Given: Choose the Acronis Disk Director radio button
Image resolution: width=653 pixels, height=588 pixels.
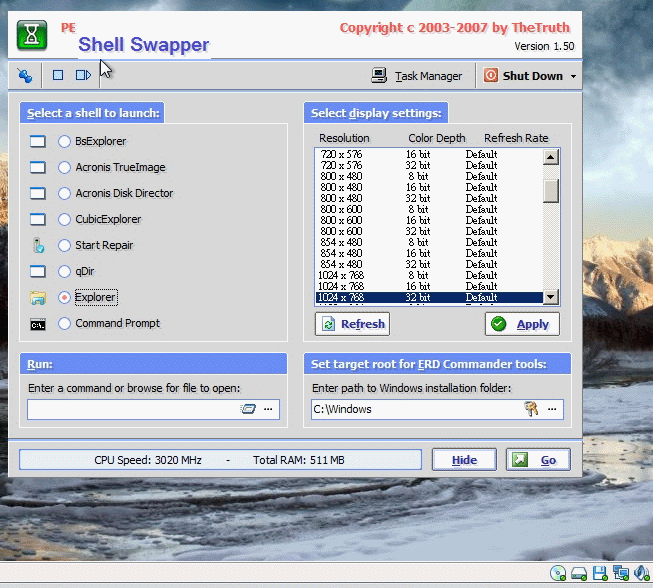Looking at the screenshot, I should pos(64,193).
